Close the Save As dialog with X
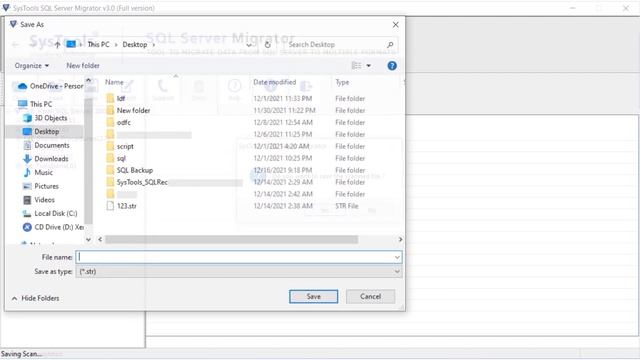The width and height of the screenshot is (640, 360). click(396, 24)
